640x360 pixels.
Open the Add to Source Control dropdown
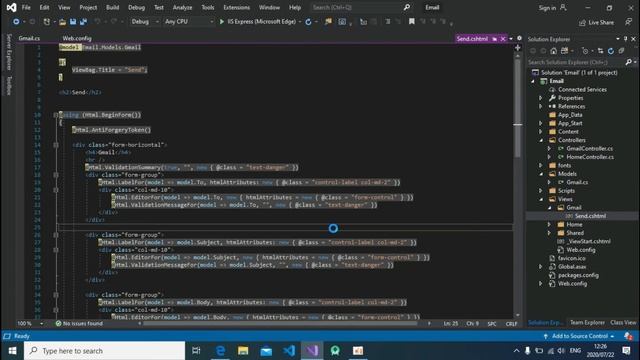[x=580, y=336]
